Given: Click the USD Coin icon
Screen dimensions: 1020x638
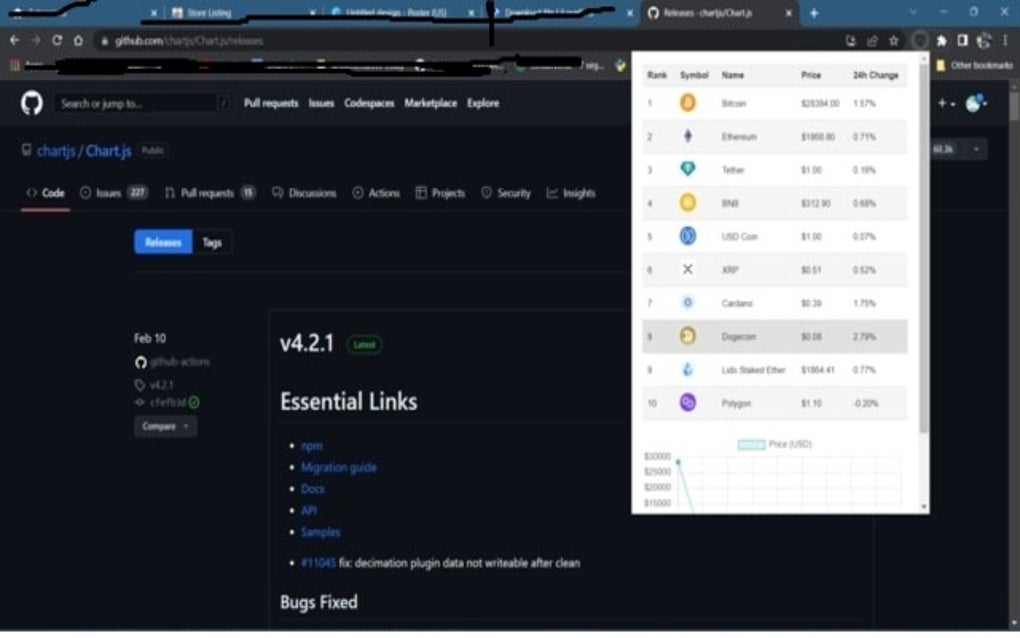Looking at the screenshot, I should [x=688, y=236].
